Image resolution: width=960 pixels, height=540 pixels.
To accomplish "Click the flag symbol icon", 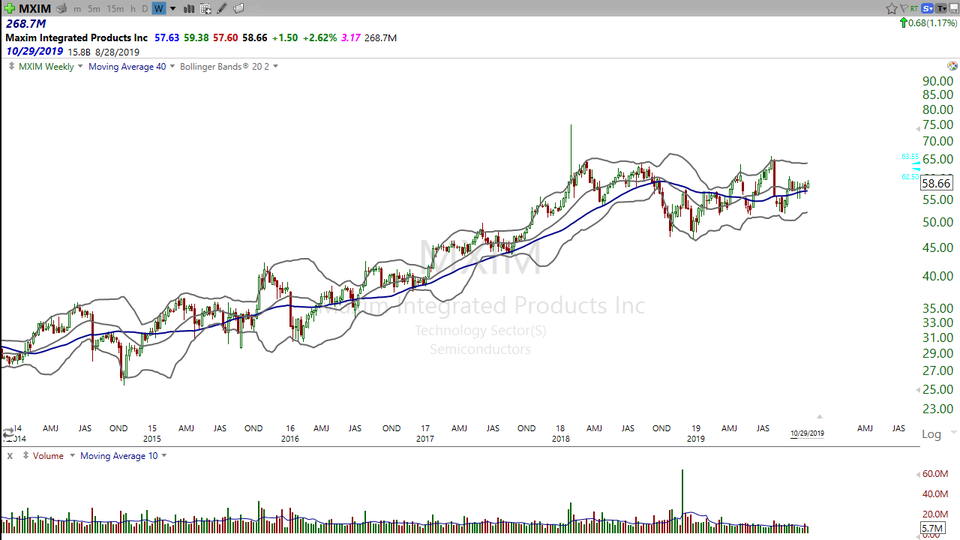I will [x=904, y=9].
